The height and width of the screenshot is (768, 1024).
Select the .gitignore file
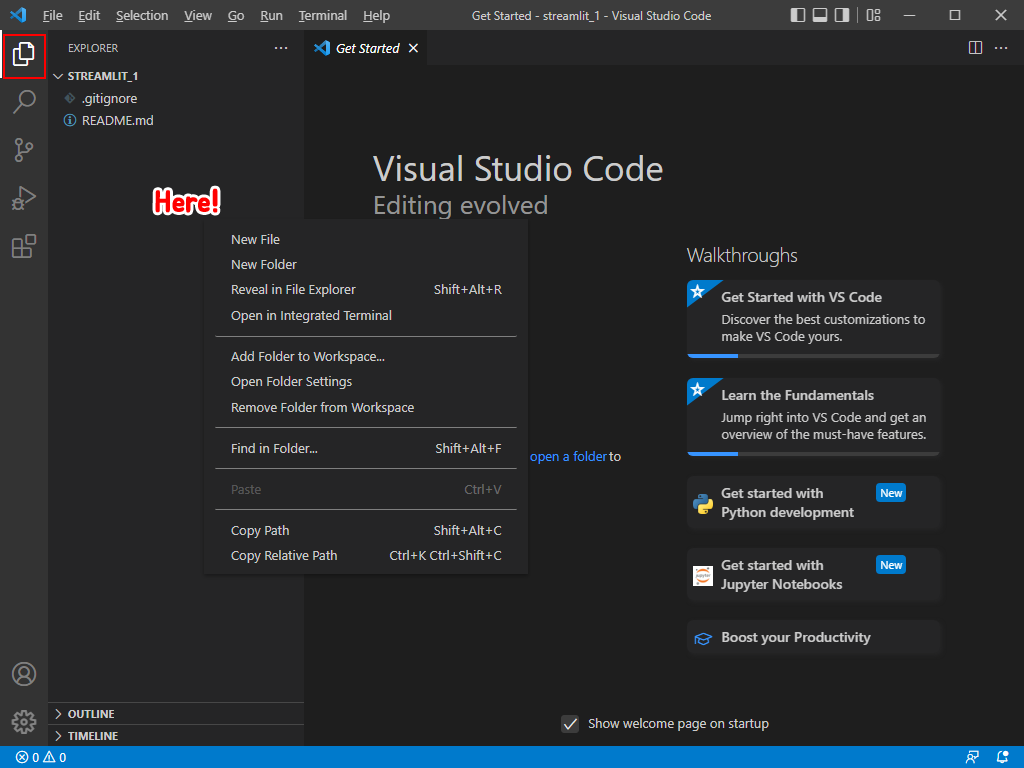176,99
